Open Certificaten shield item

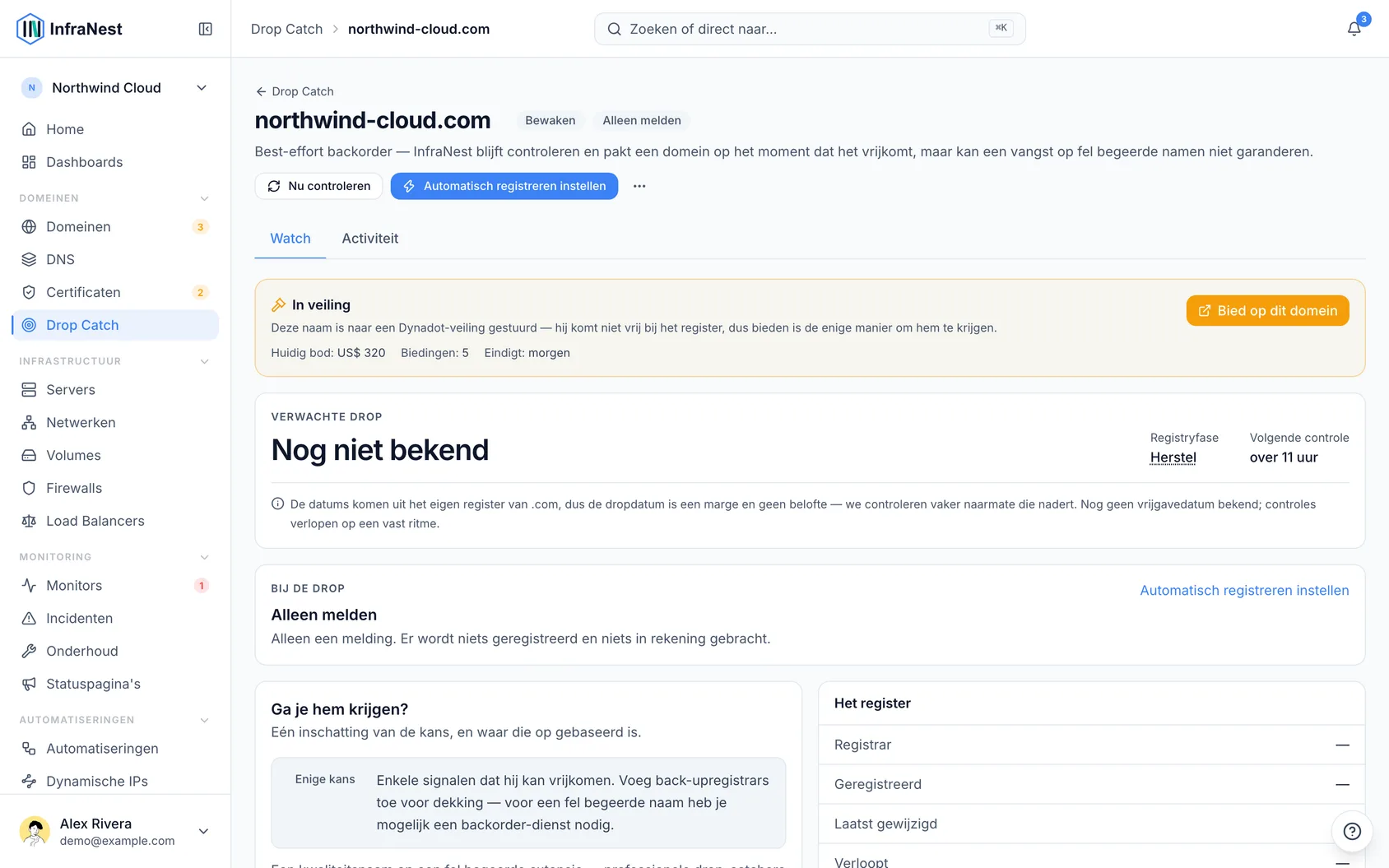point(115,292)
